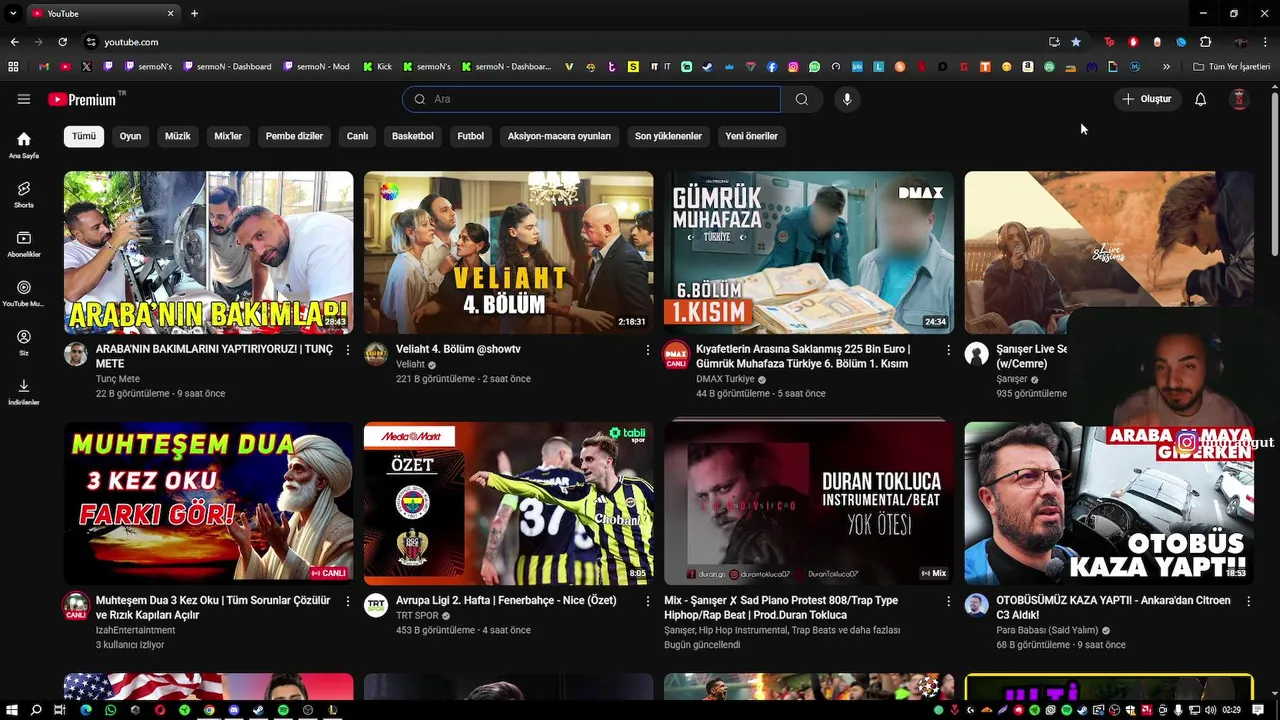Screen dimensions: 1280x720
Task: Select the Müzik category chip
Action: tap(178, 136)
